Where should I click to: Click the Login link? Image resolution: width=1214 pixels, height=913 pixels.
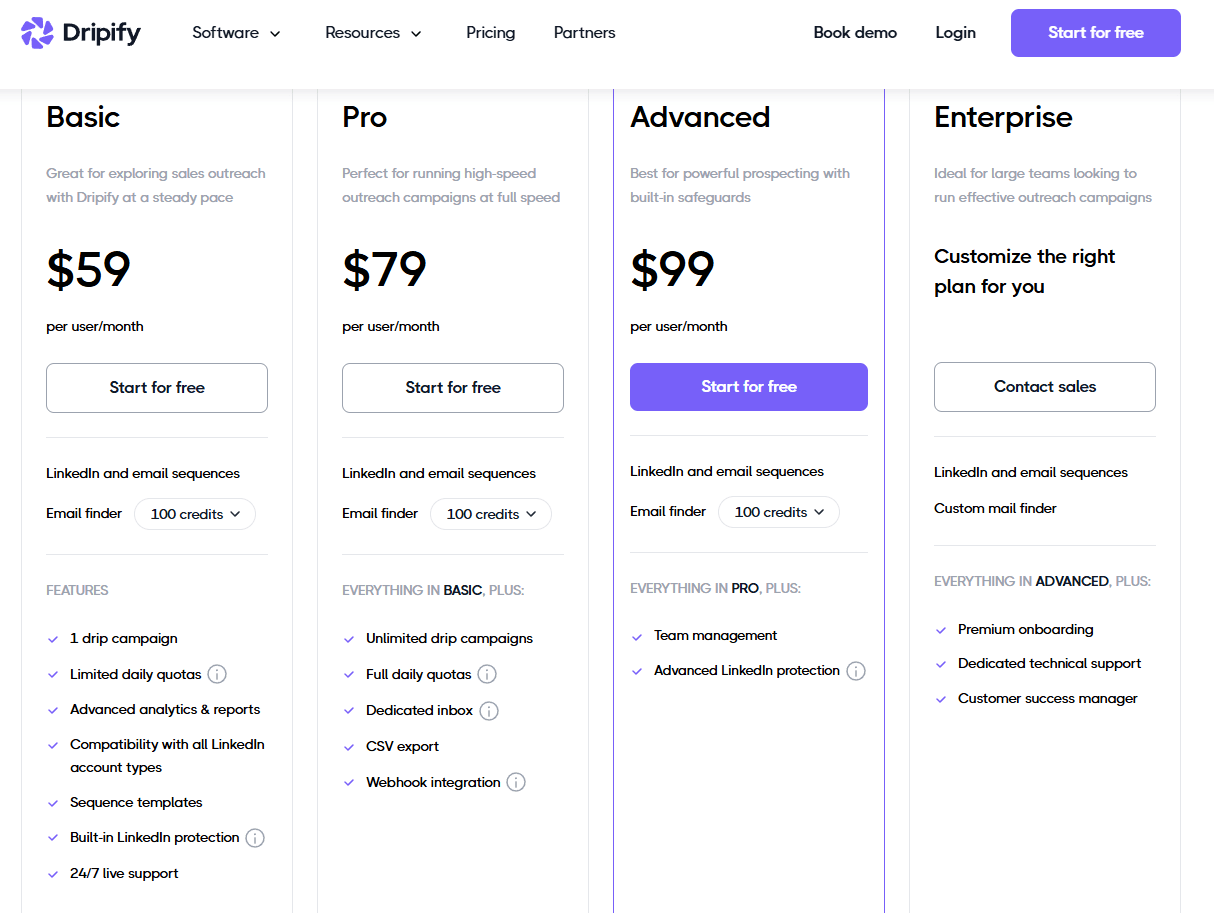point(955,33)
